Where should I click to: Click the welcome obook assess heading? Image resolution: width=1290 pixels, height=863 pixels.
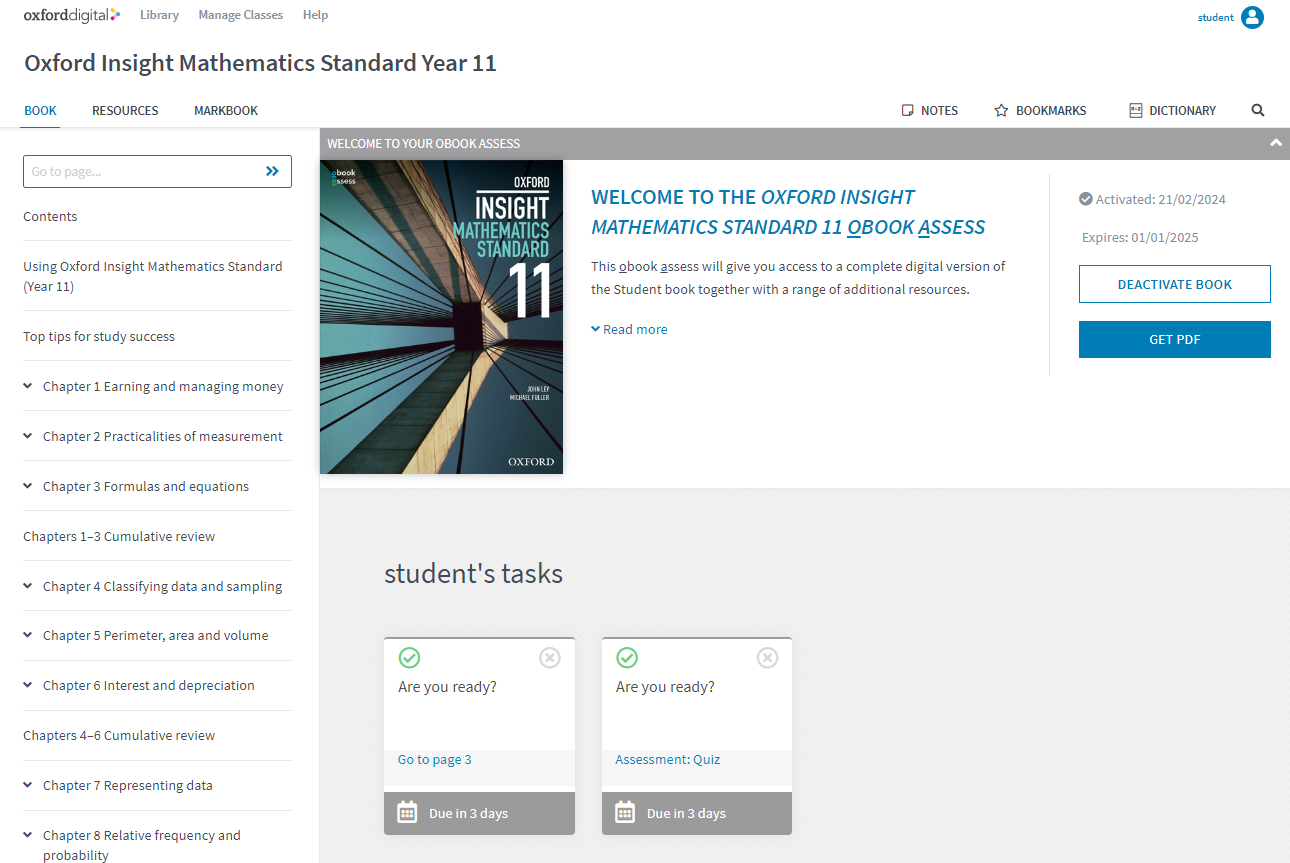(x=788, y=212)
